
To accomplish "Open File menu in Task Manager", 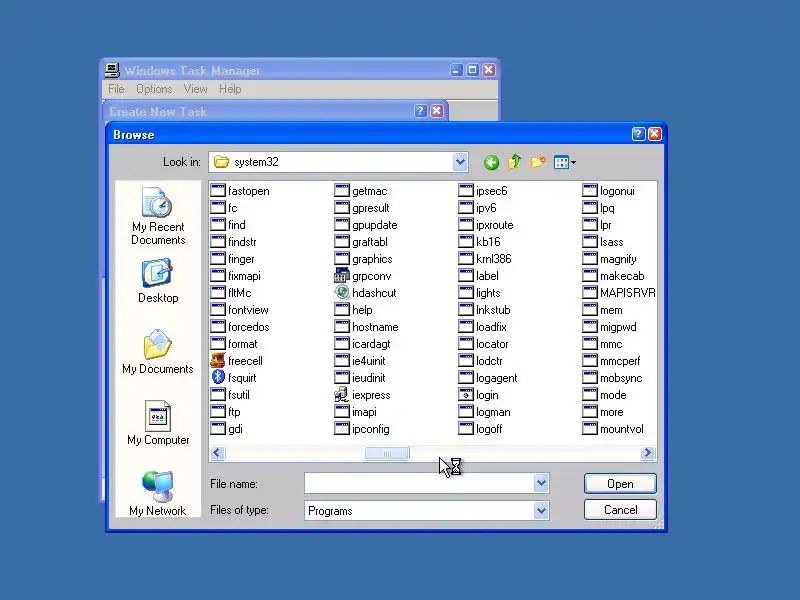I will [116, 89].
